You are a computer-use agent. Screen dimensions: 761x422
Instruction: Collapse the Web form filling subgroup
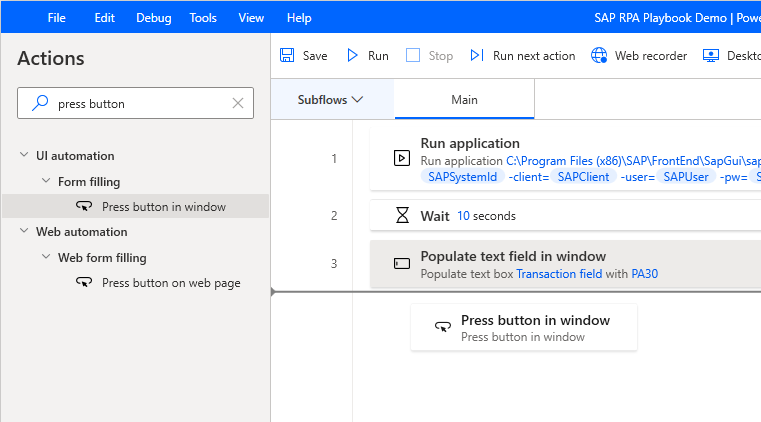pos(46,256)
